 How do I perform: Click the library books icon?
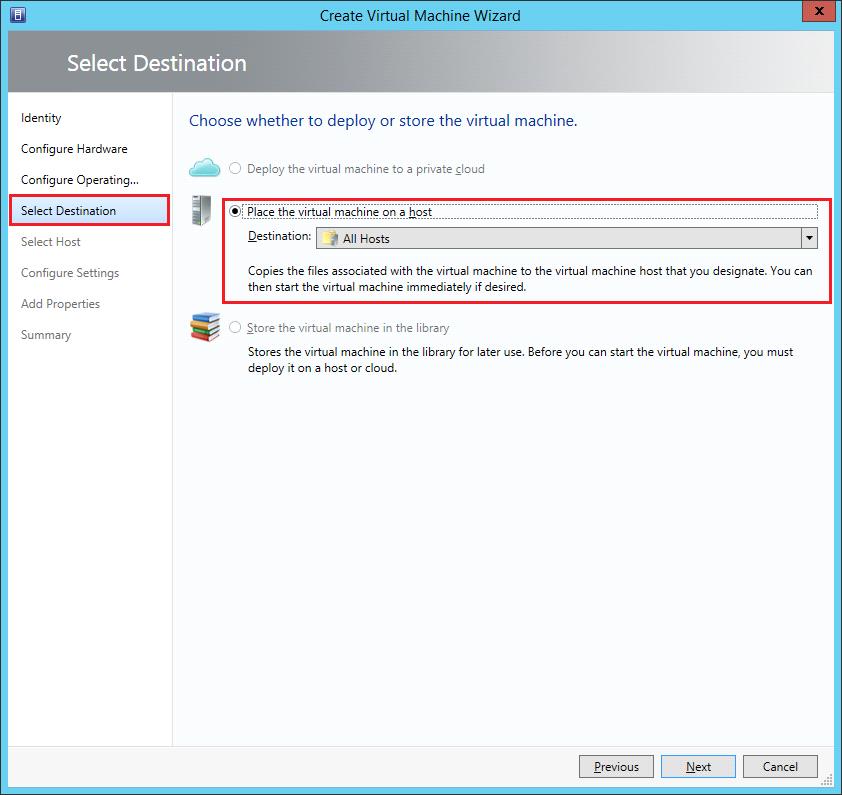[x=204, y=327]
